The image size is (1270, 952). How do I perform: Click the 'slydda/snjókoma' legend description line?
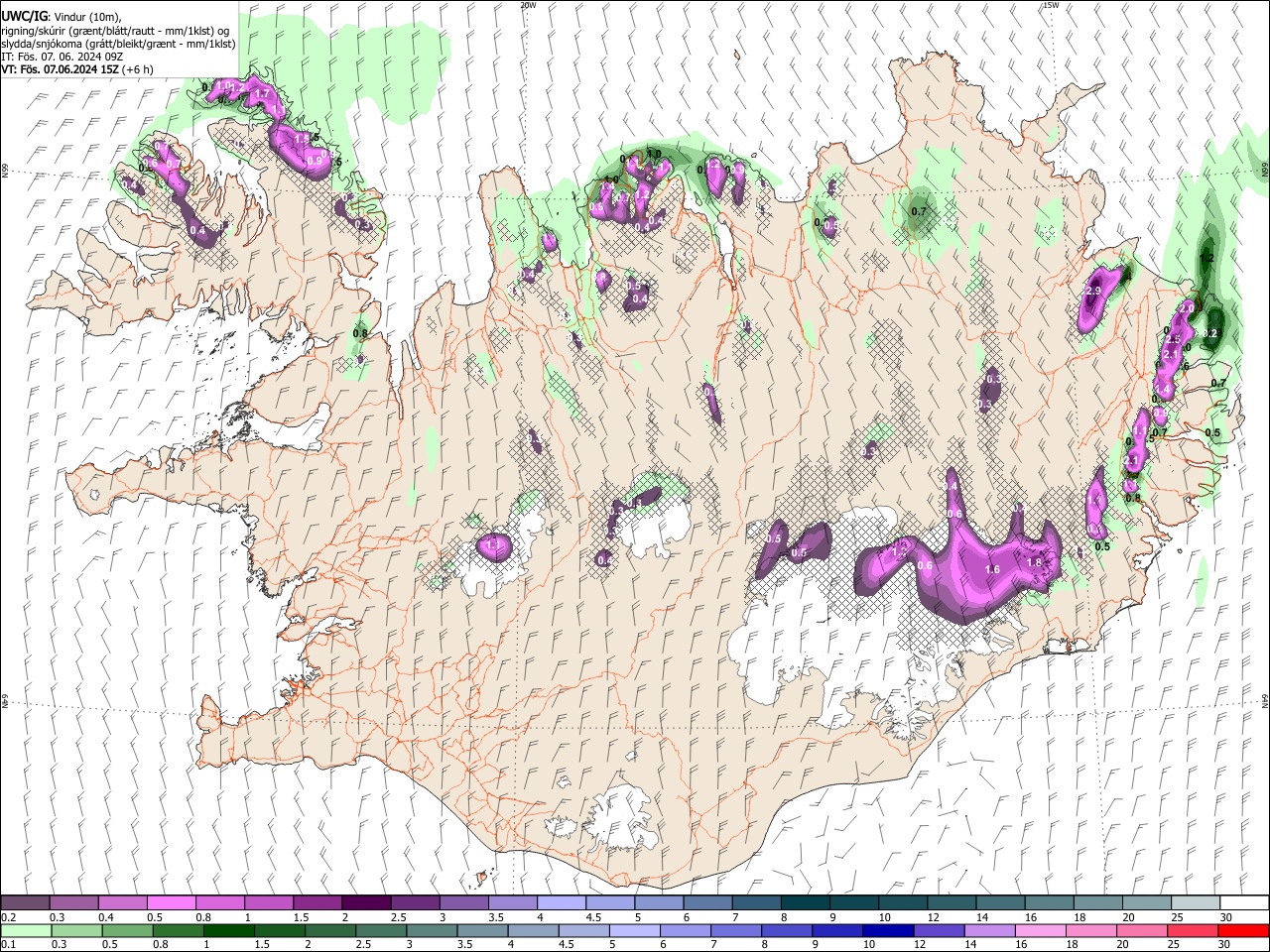tap(118, 43)
